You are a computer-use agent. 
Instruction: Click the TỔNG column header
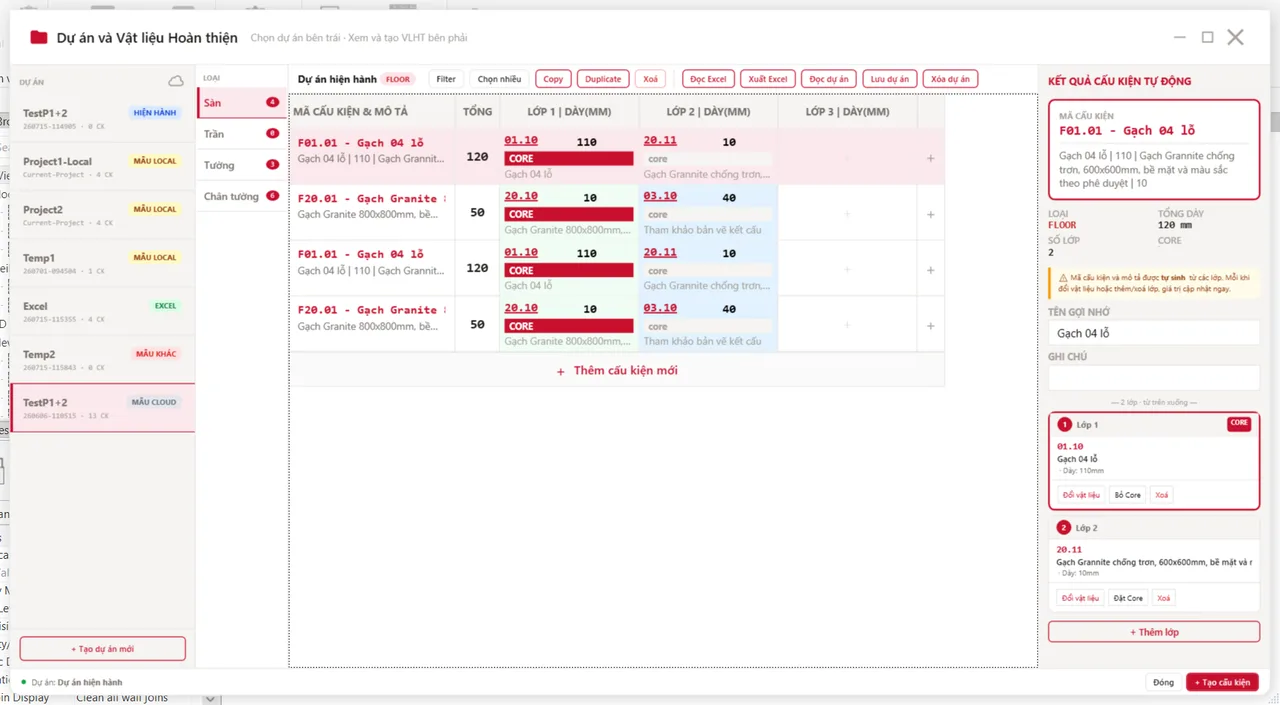[x=477, y=112]
